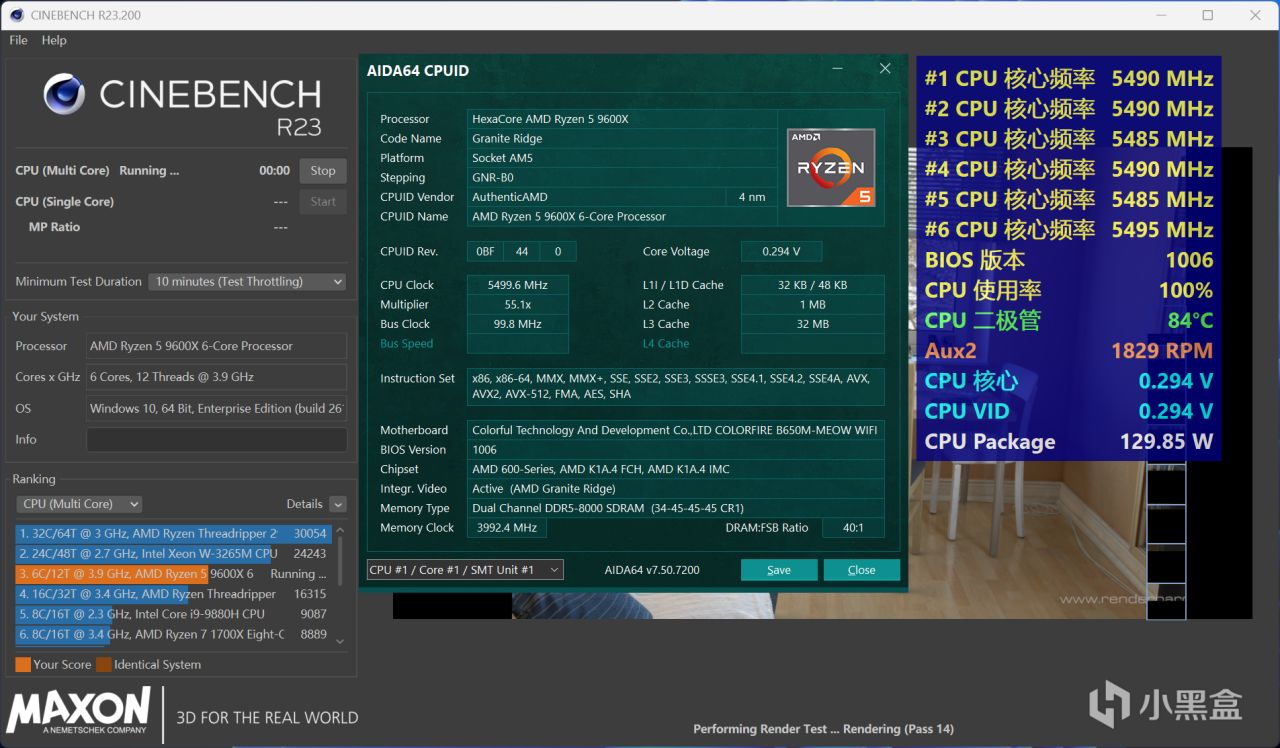Screen dimensions: 1280x748
Task: Click Start for the CPU Single Core test
Action: [x=323, y=202]
